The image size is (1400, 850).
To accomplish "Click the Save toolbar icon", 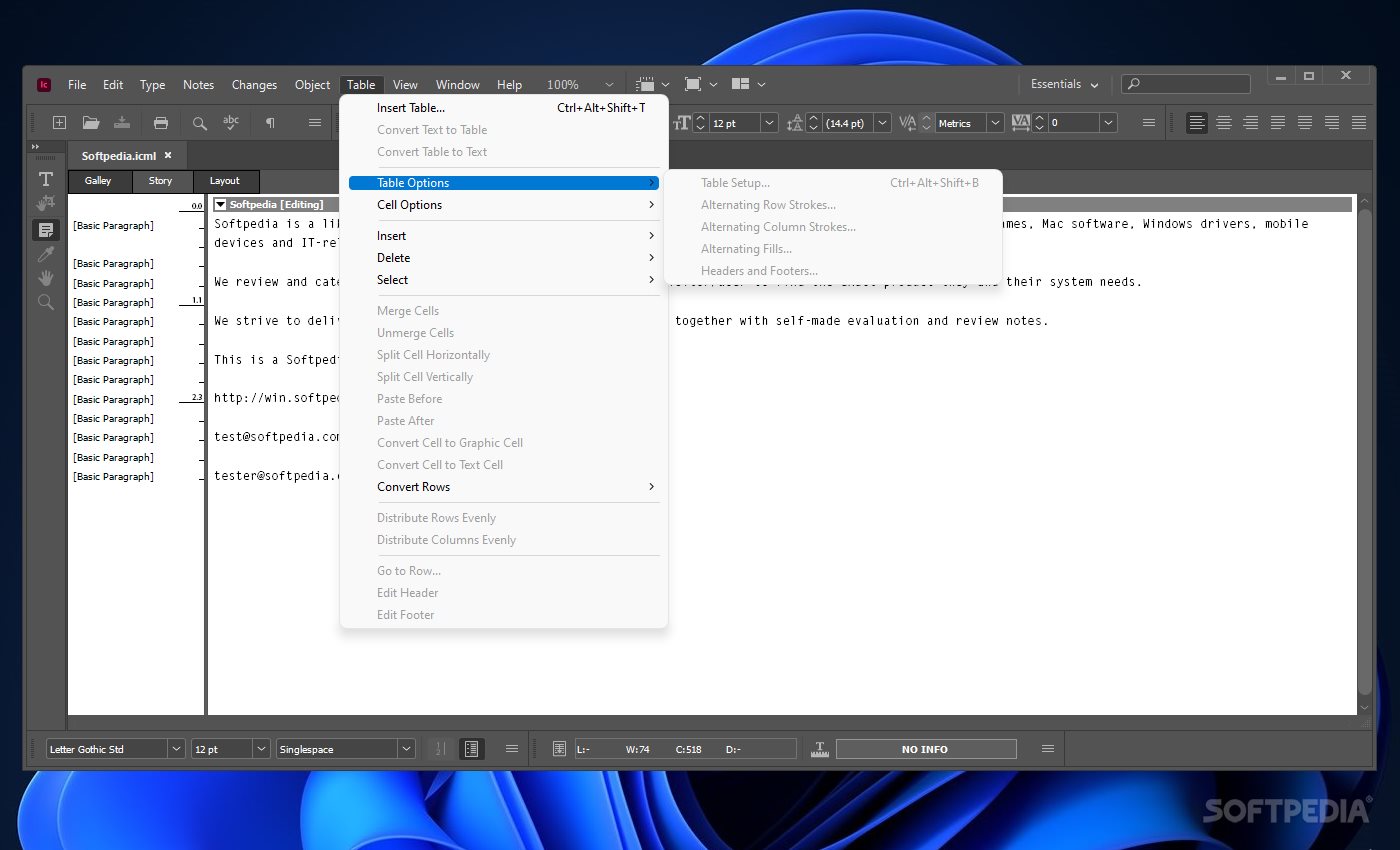I will (x=122, y=123).
